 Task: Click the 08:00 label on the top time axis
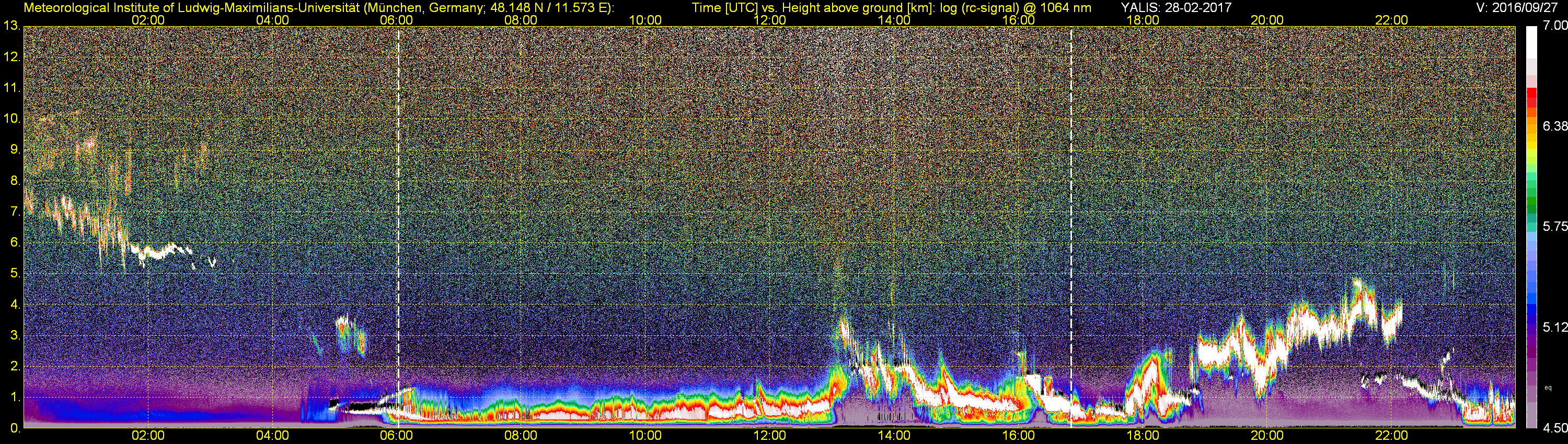521,20
